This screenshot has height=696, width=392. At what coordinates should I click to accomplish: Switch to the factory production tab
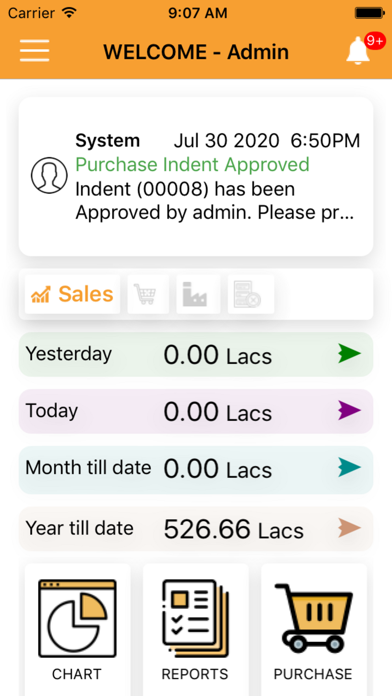point(198,294)
